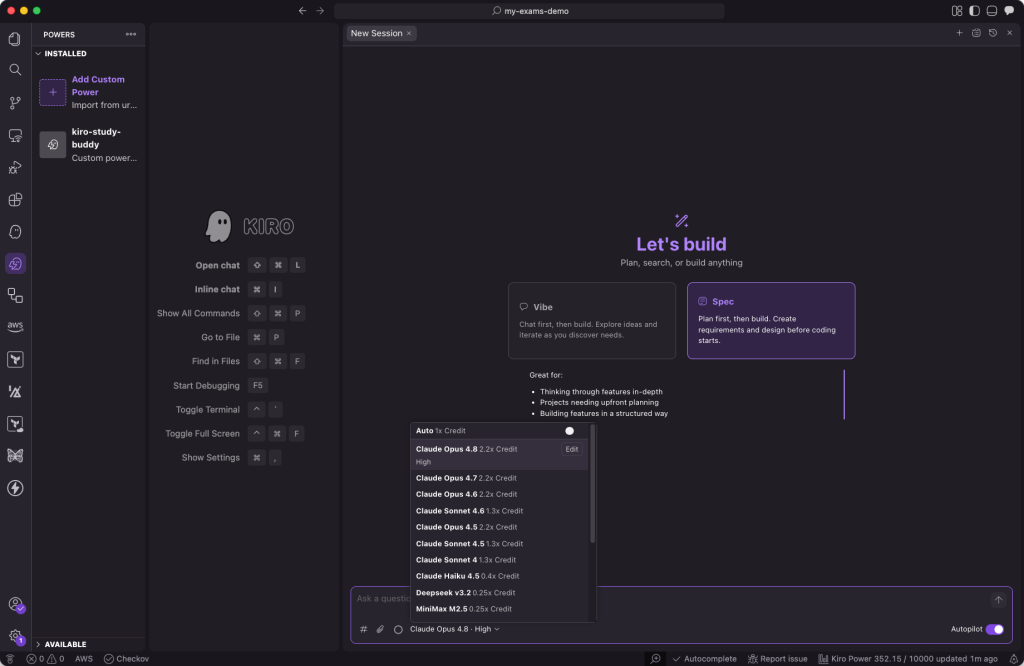Toggle the Auto model switch
Image resolution: width=1024 pixels, height=666 pixels.
pyautogui.click(x=569, y=431)
